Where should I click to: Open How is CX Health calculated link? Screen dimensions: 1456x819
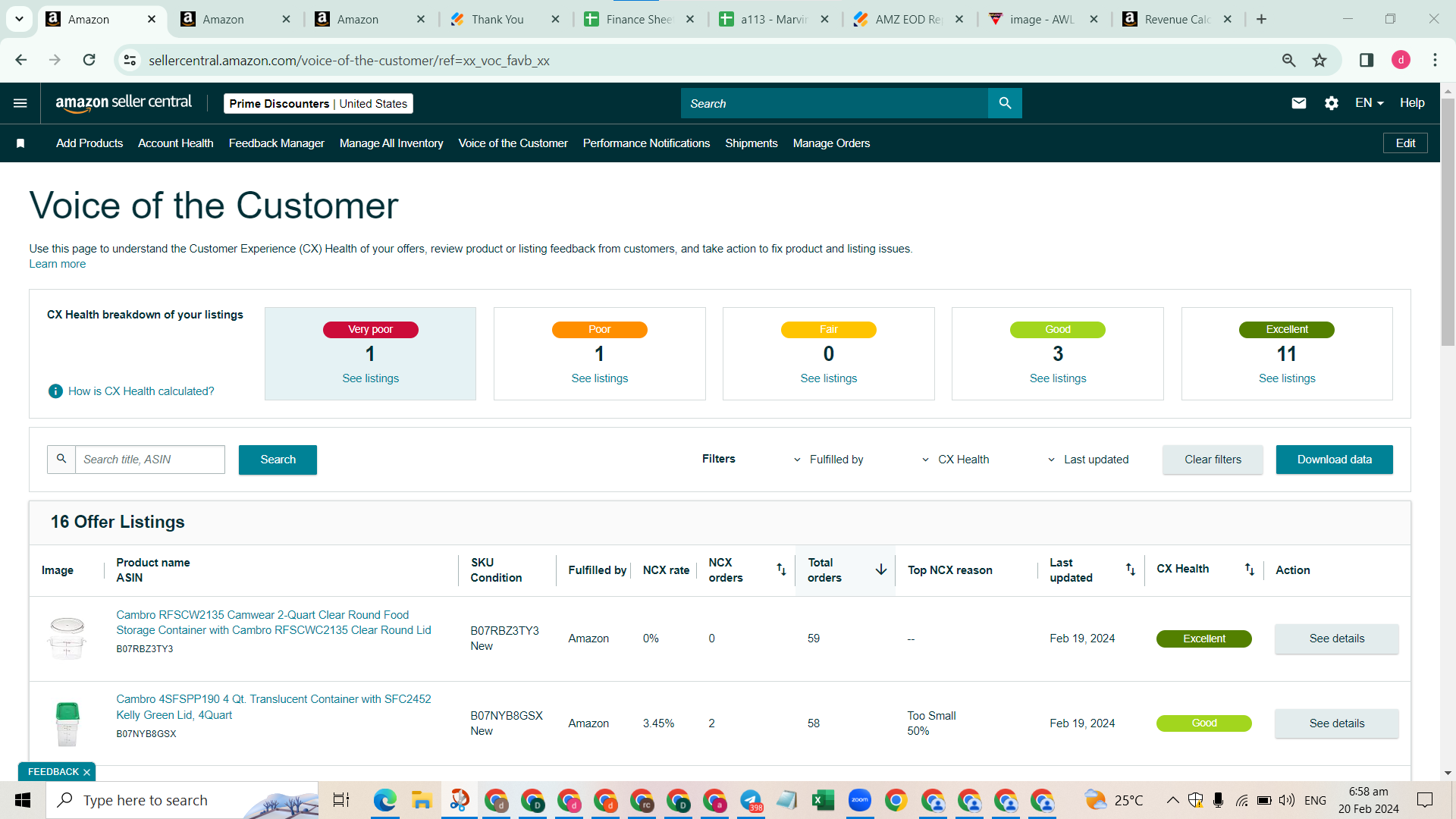point(141,391)
